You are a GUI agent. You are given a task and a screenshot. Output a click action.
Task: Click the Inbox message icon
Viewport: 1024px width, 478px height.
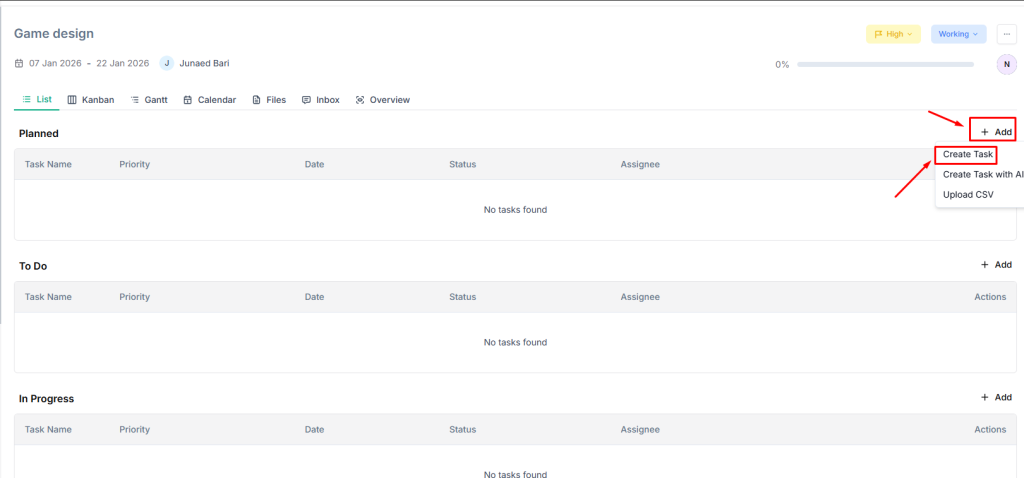point(306,100)
